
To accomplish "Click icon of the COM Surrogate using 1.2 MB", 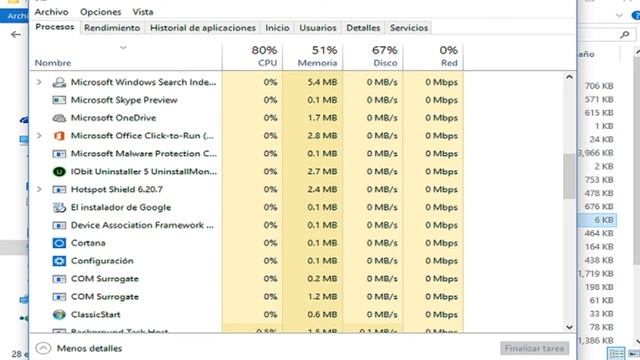I will pos(59,297).
